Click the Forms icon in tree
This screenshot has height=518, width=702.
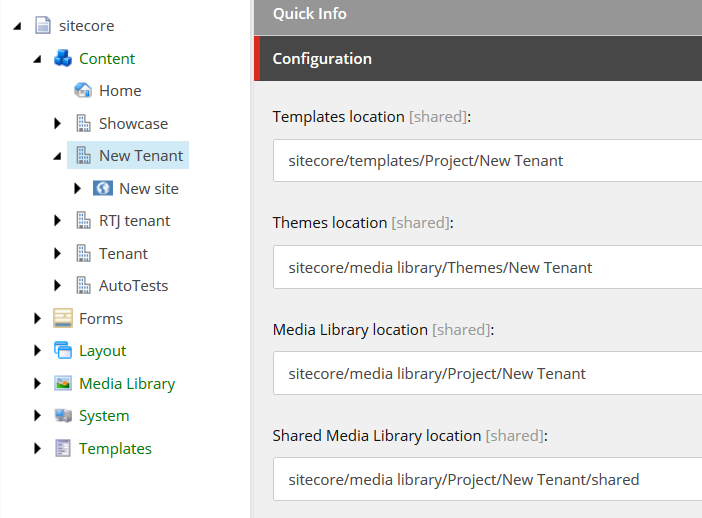[x=63, y=318]
